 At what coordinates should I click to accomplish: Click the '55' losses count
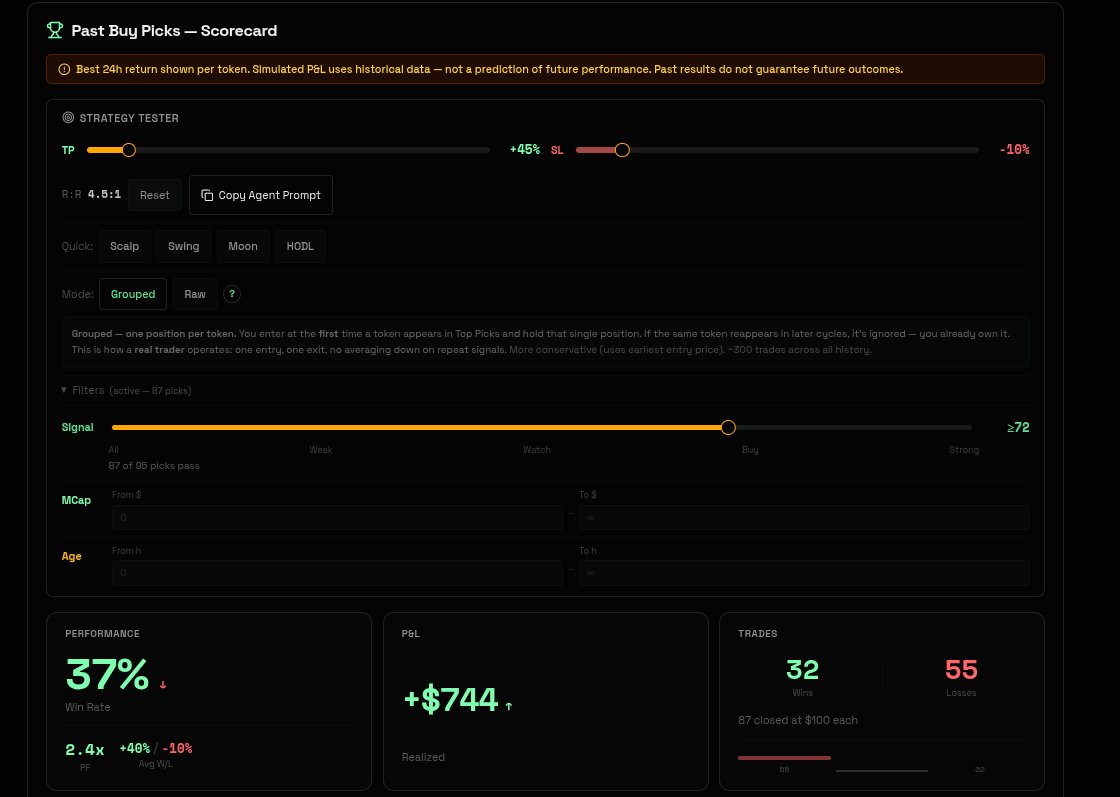(961, 670)
